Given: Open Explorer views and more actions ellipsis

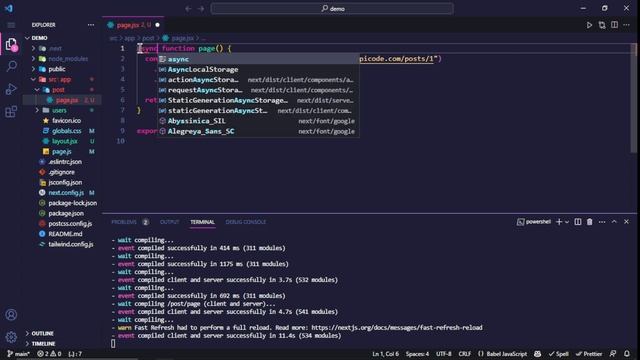Looking at the screenshot, I should (x=91, y=25).
